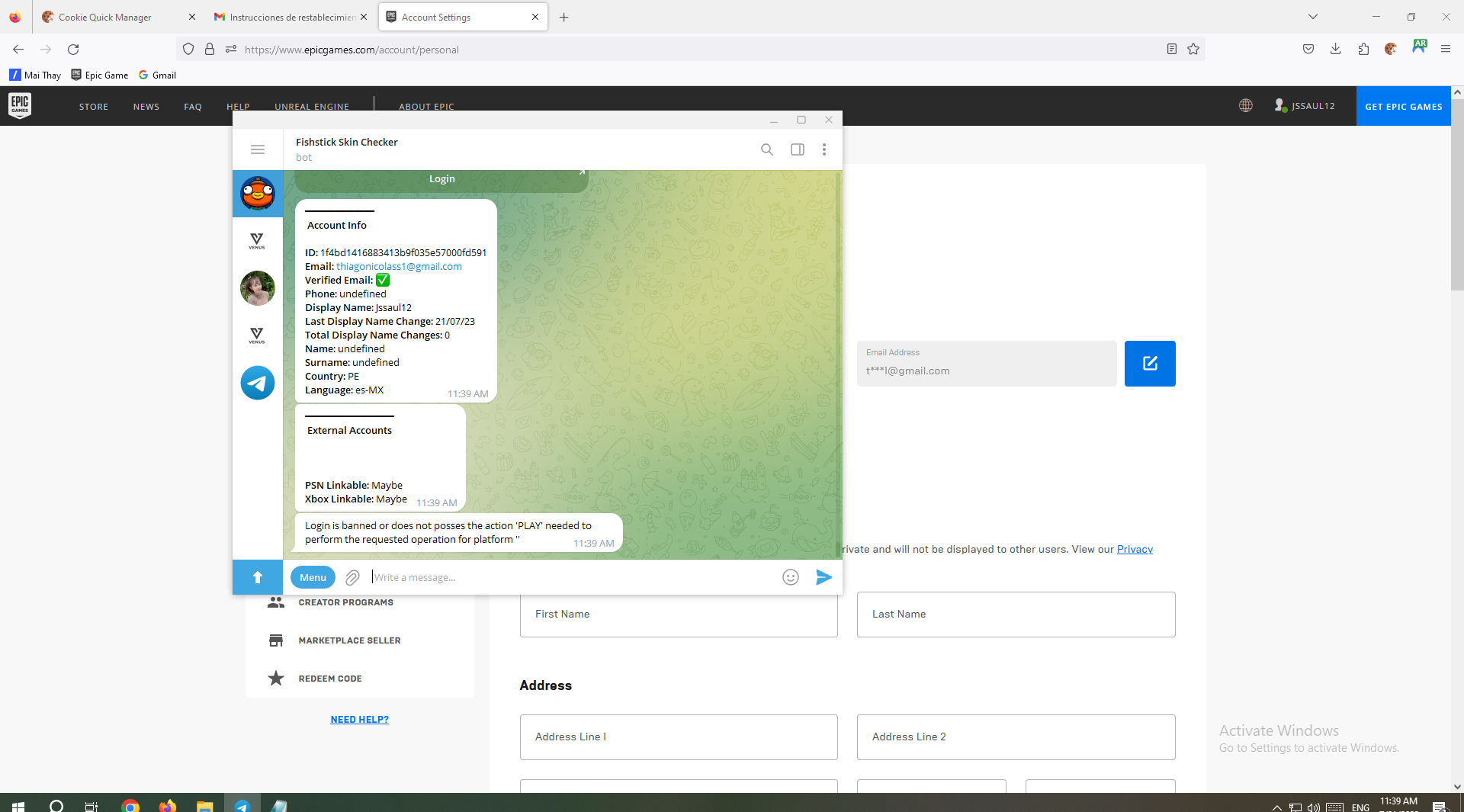Click the Address Line 1 field

tap(679, 737)
